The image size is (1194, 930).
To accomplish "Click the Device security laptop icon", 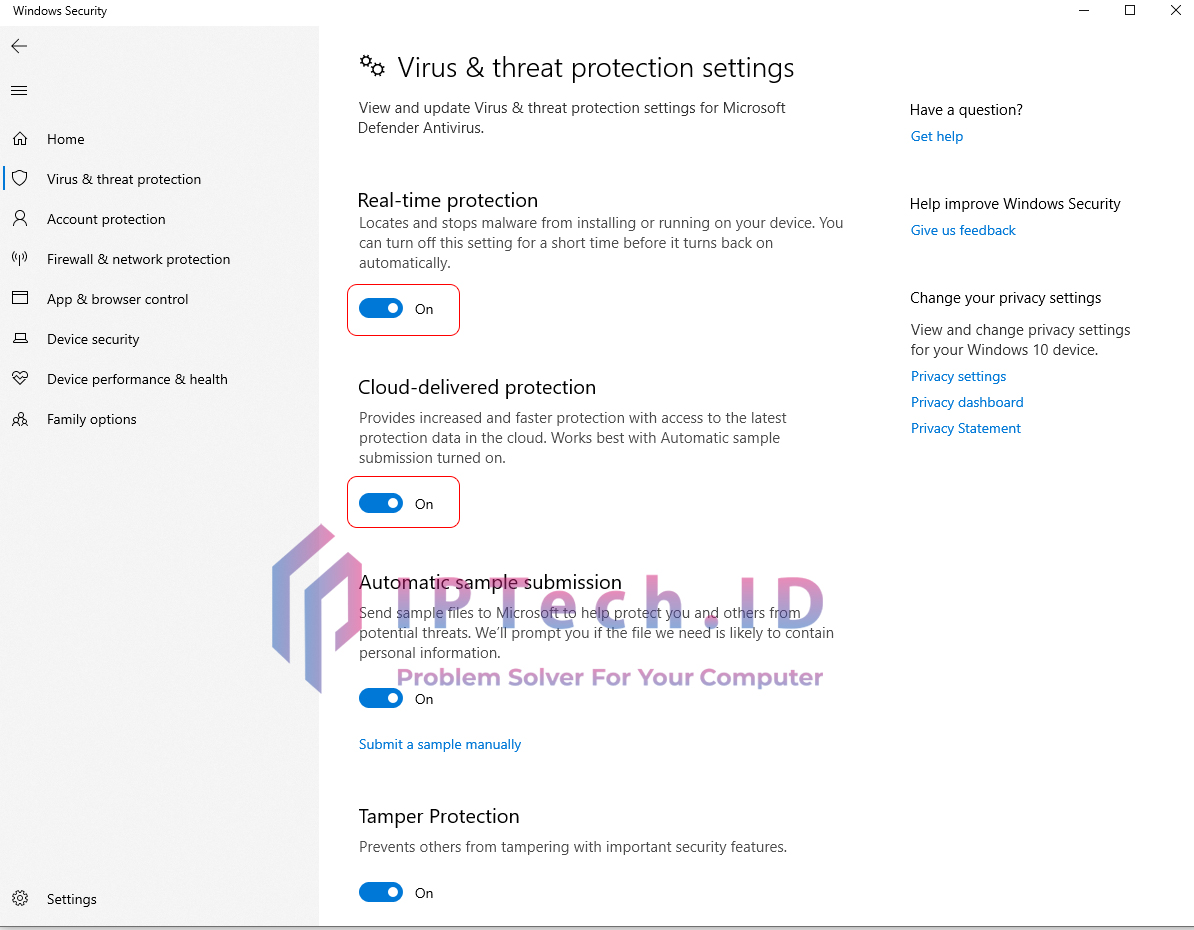I will 20,339.
